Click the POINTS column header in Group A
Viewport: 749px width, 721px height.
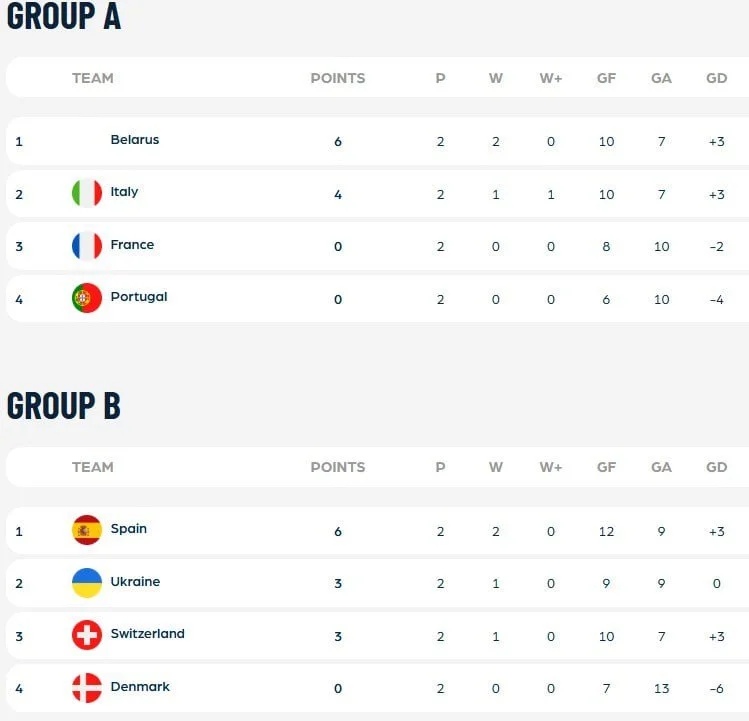point(338,78)
